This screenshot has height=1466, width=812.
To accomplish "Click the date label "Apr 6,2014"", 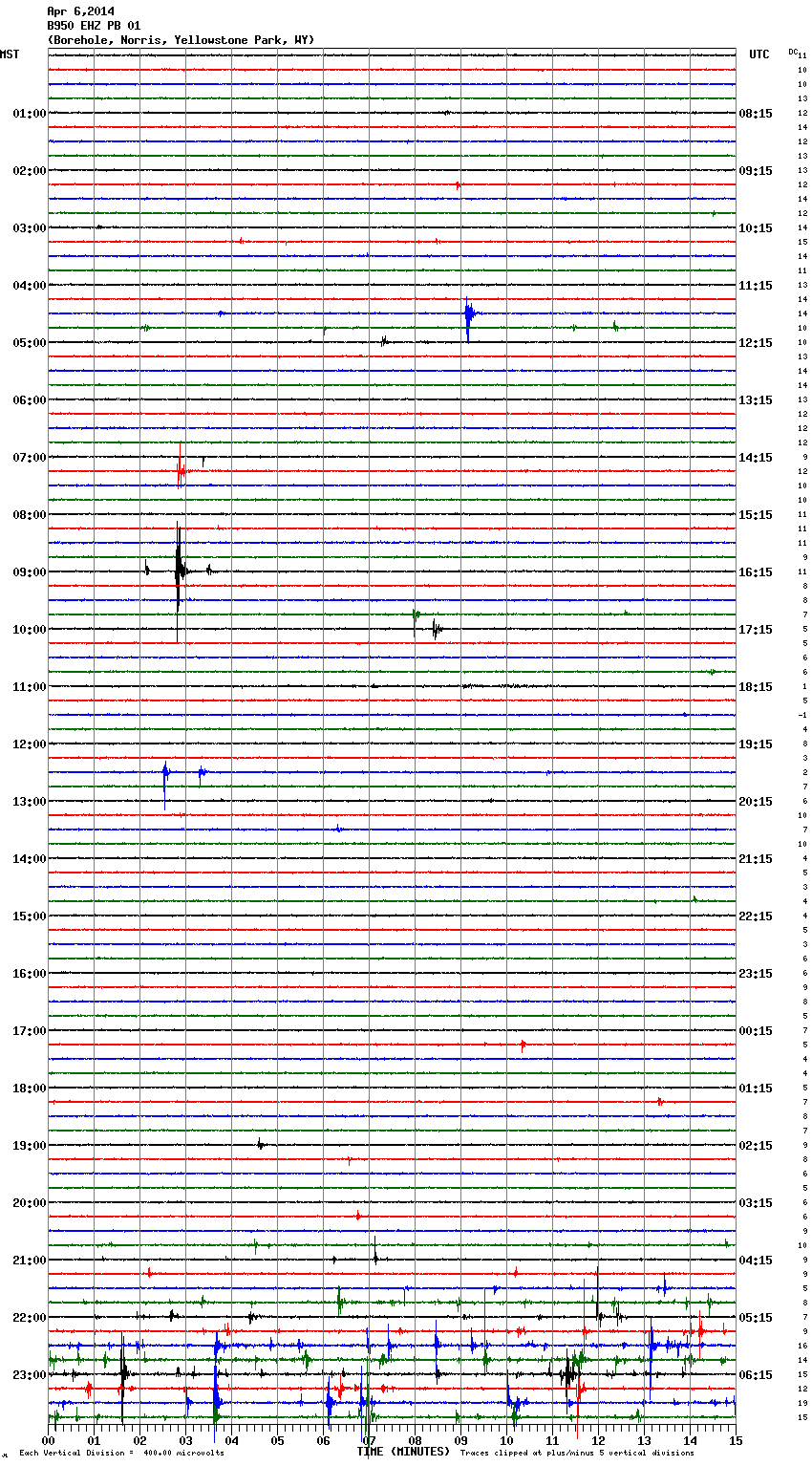I will coord(80,11).
